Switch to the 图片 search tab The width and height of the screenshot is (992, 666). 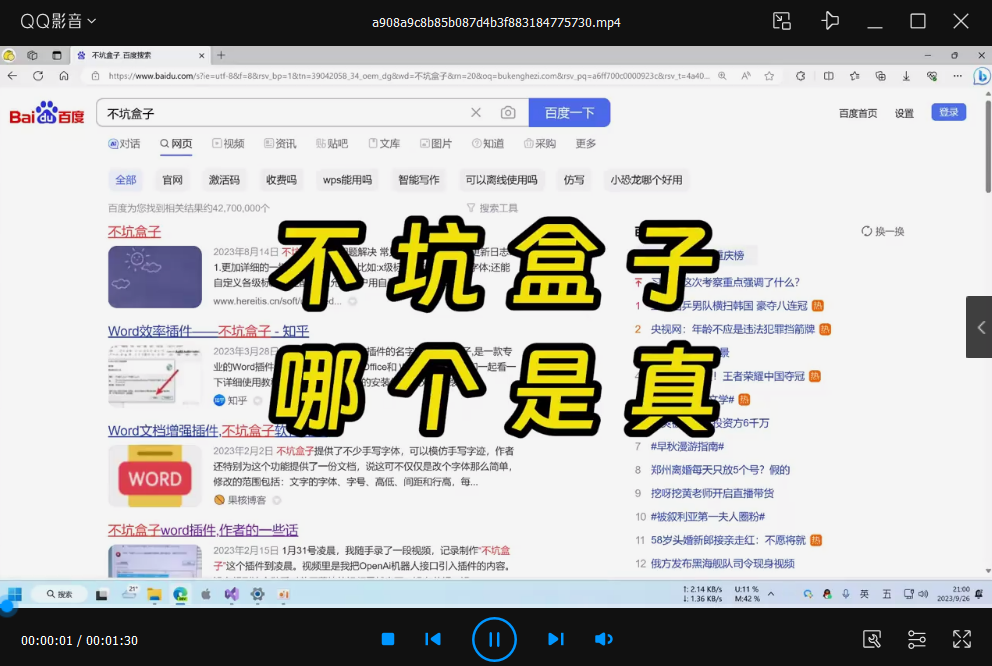(x=436, y=144)
